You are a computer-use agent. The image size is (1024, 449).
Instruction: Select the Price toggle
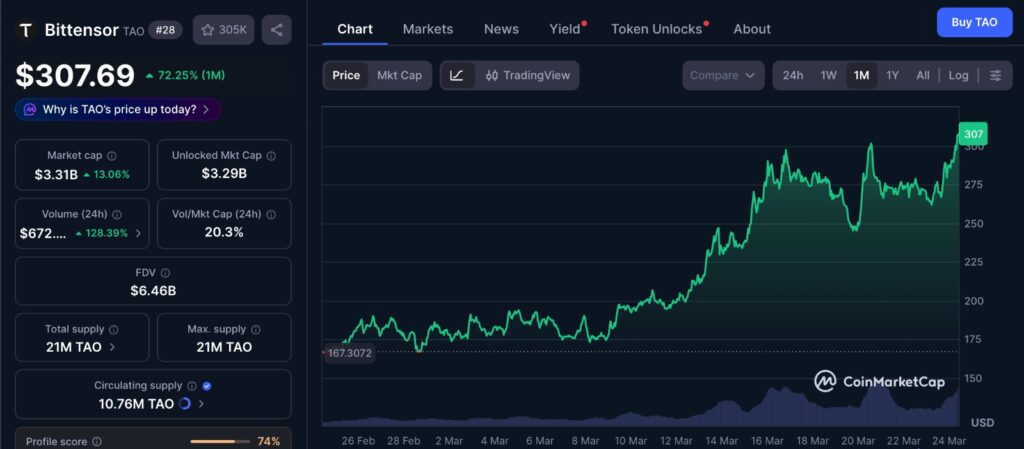(x=346, y=76)
